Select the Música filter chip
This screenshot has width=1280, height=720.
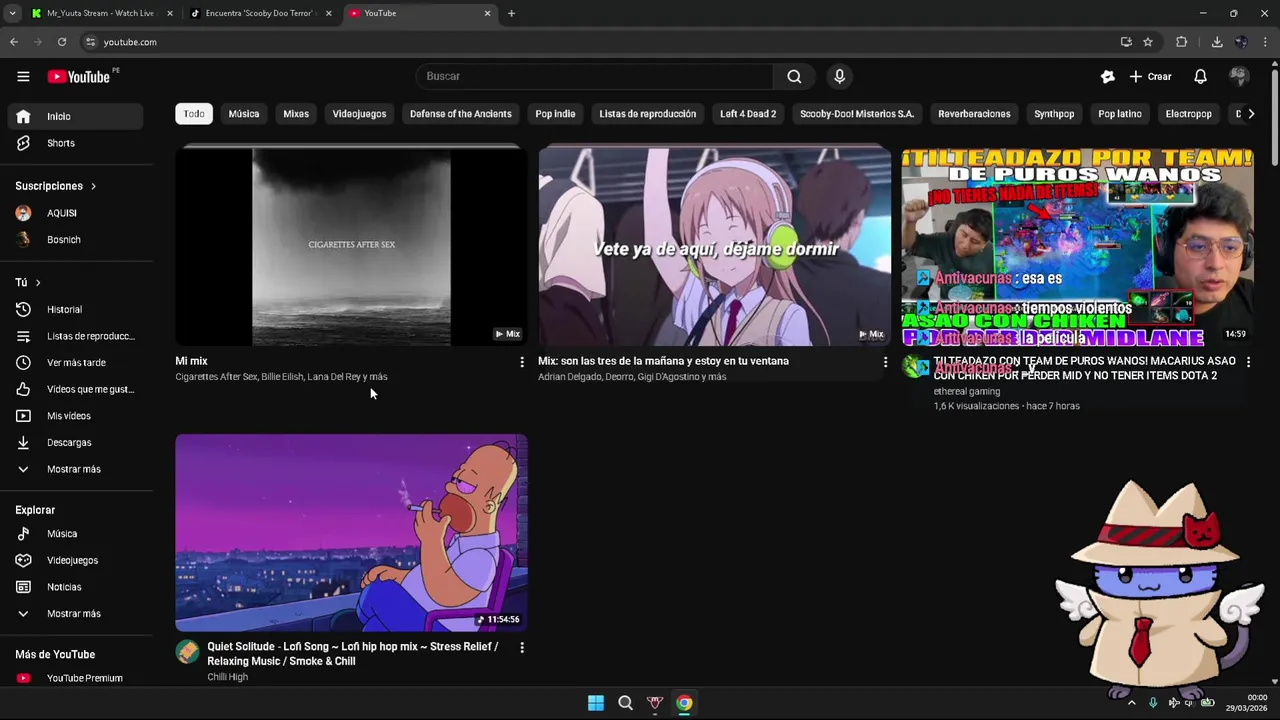(x=244, y=114)
